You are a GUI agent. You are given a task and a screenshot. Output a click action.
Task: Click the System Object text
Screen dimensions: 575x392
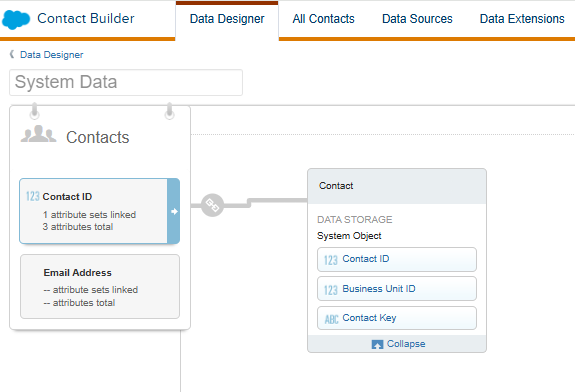tap(349, 235)
